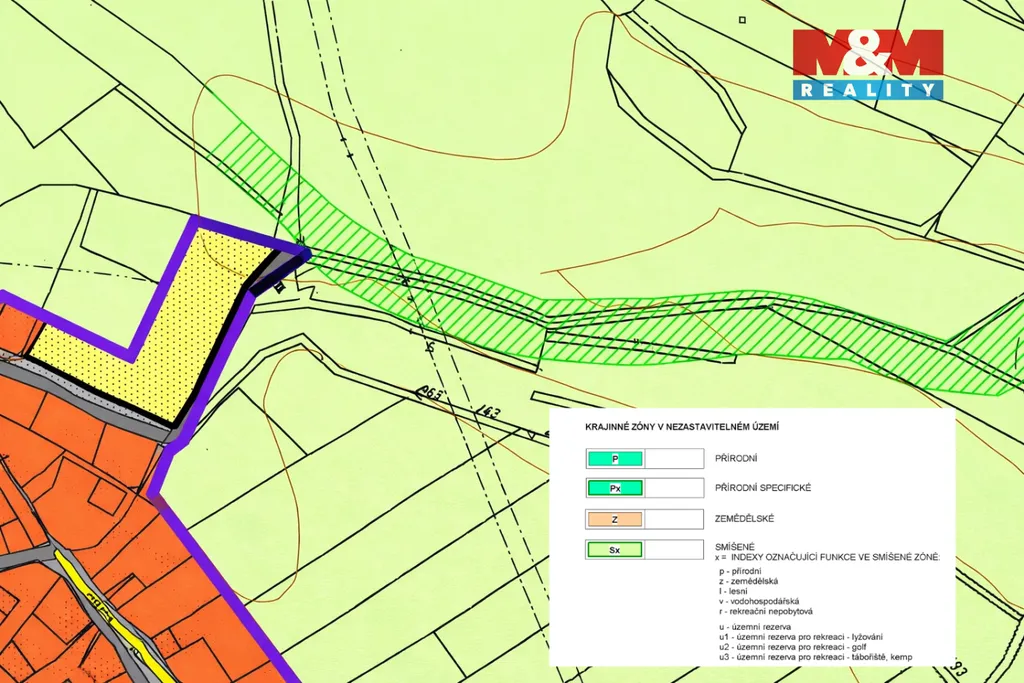Click the PŘÍRODNÍ legend label

pyautogui.click(x=737, y=459)
